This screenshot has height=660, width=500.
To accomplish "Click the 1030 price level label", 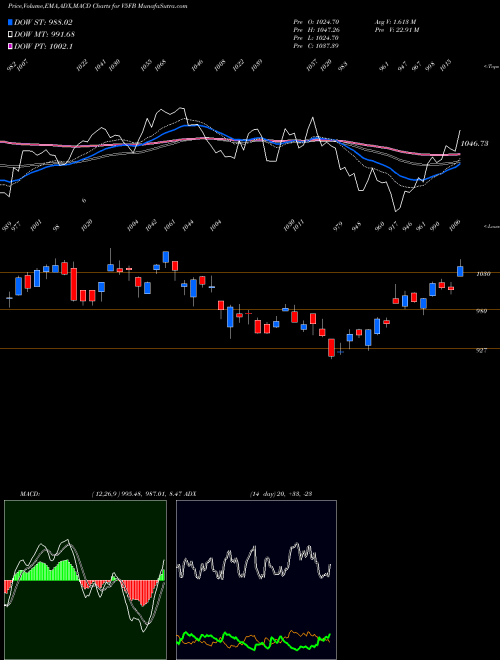I will pos(483,274).
